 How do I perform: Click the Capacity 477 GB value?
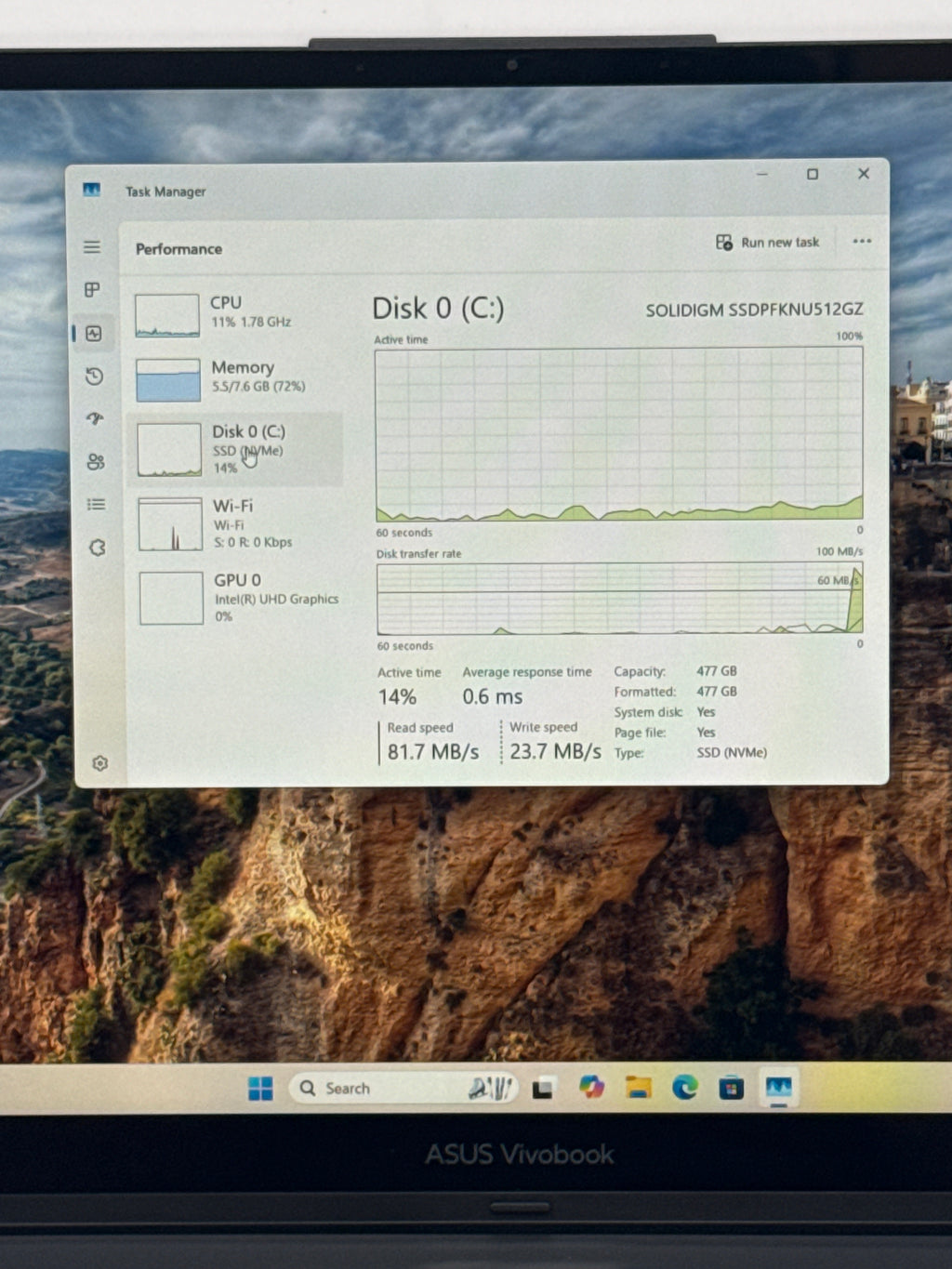coord(717,670)
